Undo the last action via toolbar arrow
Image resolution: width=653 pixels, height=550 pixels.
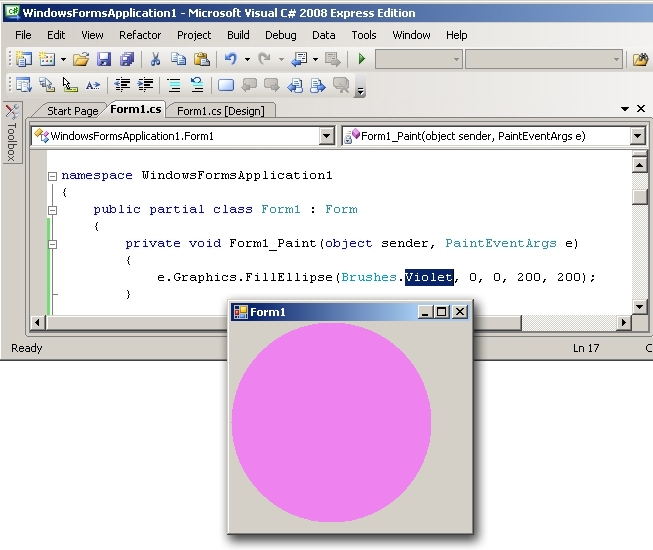(231, 59)
